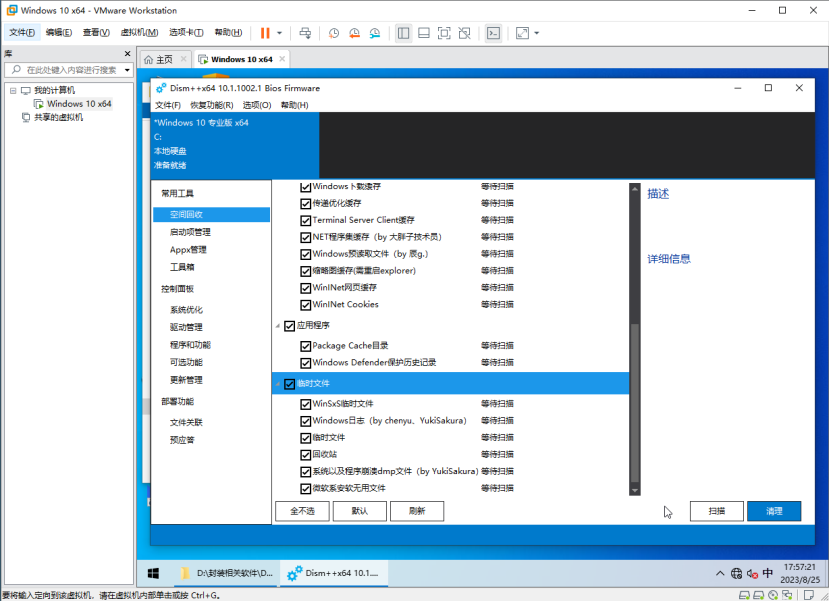The width and height of the screenshot is (829, 601).
Task: Click the scrollbar down arrow in cleanup list
Action: pyautogui.click(x=635, y=491)
